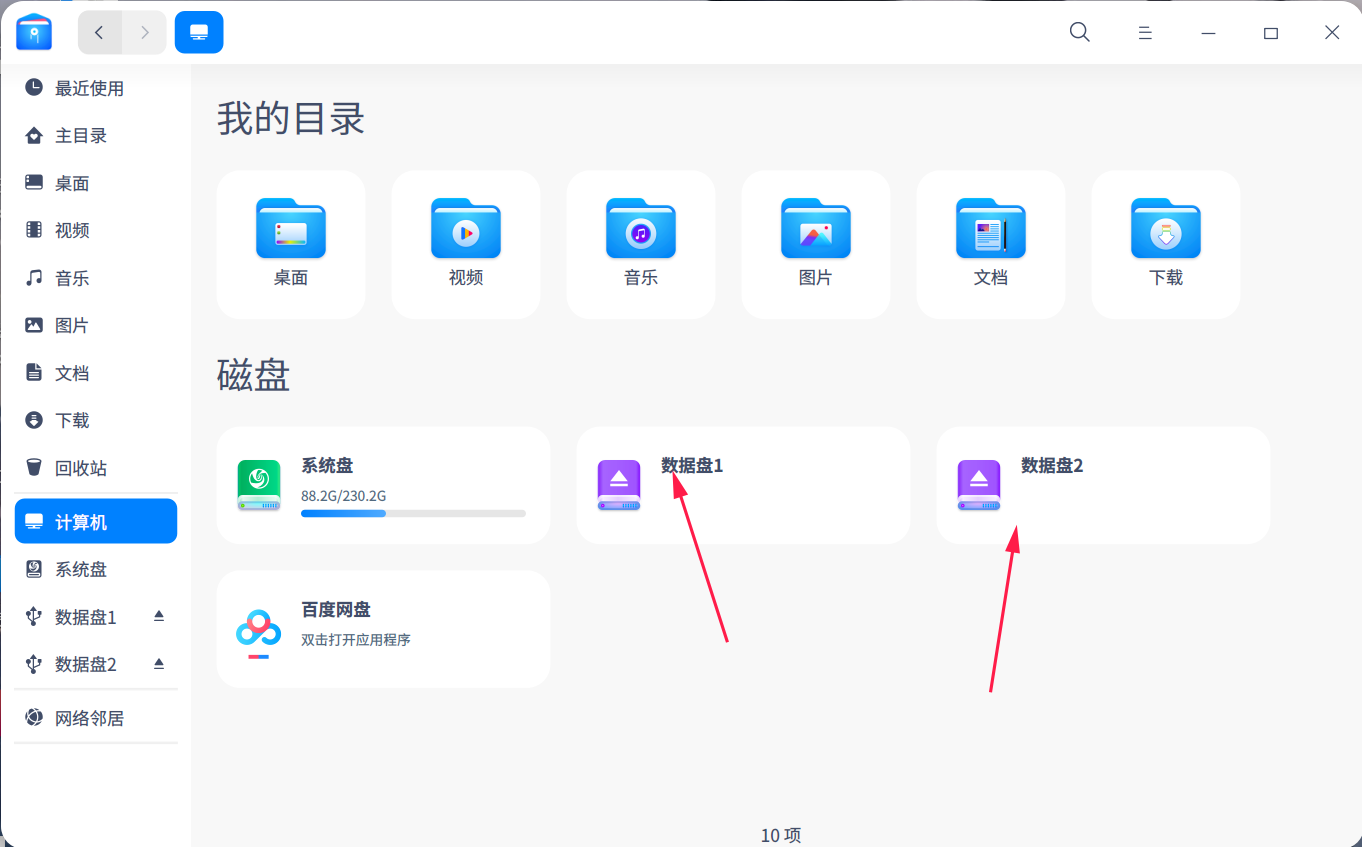Open the view options menu icon
Image resolution: width=1362 pixels, height=847 pixels.
pos(1144,32)
